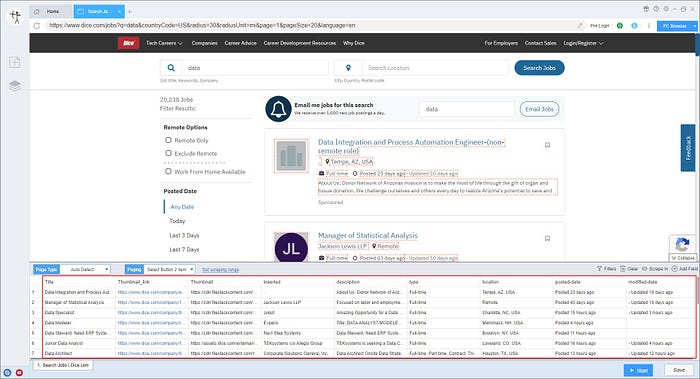This screenshot has width=700, height=379.
Task: Bookmark the Data Integration Engineer job
Action: (547, 145)
